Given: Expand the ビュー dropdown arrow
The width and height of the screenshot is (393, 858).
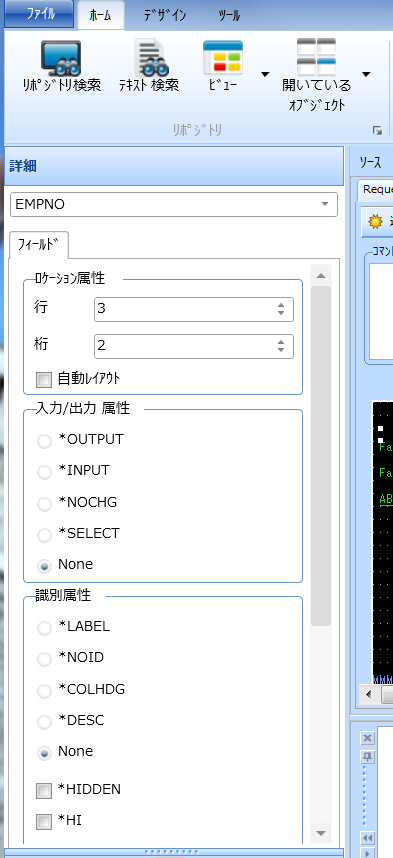Looking at the screenshot, I should tap(265, 74).
